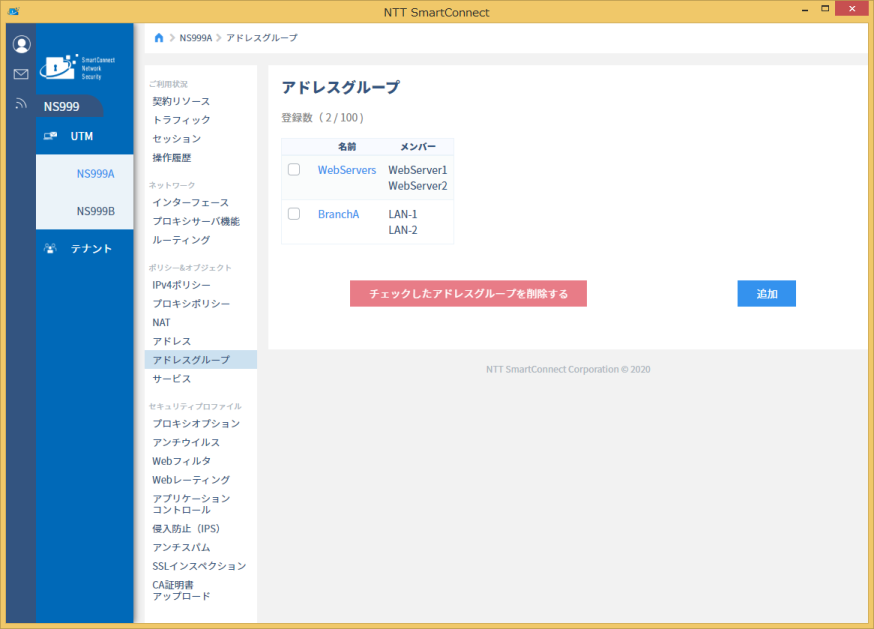Screen dimensions: 874x629
Task: Check the BranchA address group checkbox
Action: click(x=294, y=214)
